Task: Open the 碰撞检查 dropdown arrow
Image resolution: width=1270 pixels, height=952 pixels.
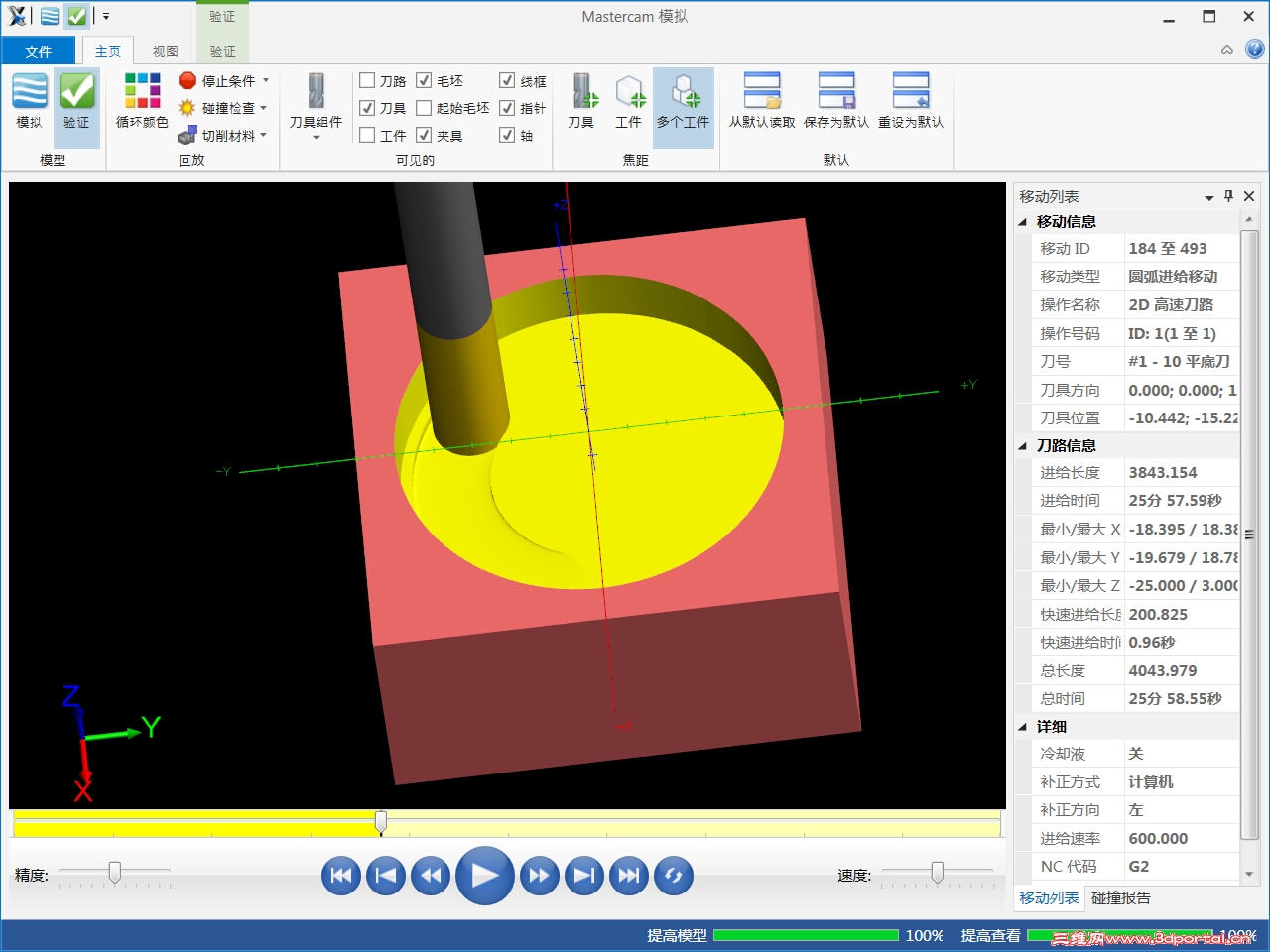Action: (x=263, y=108)
